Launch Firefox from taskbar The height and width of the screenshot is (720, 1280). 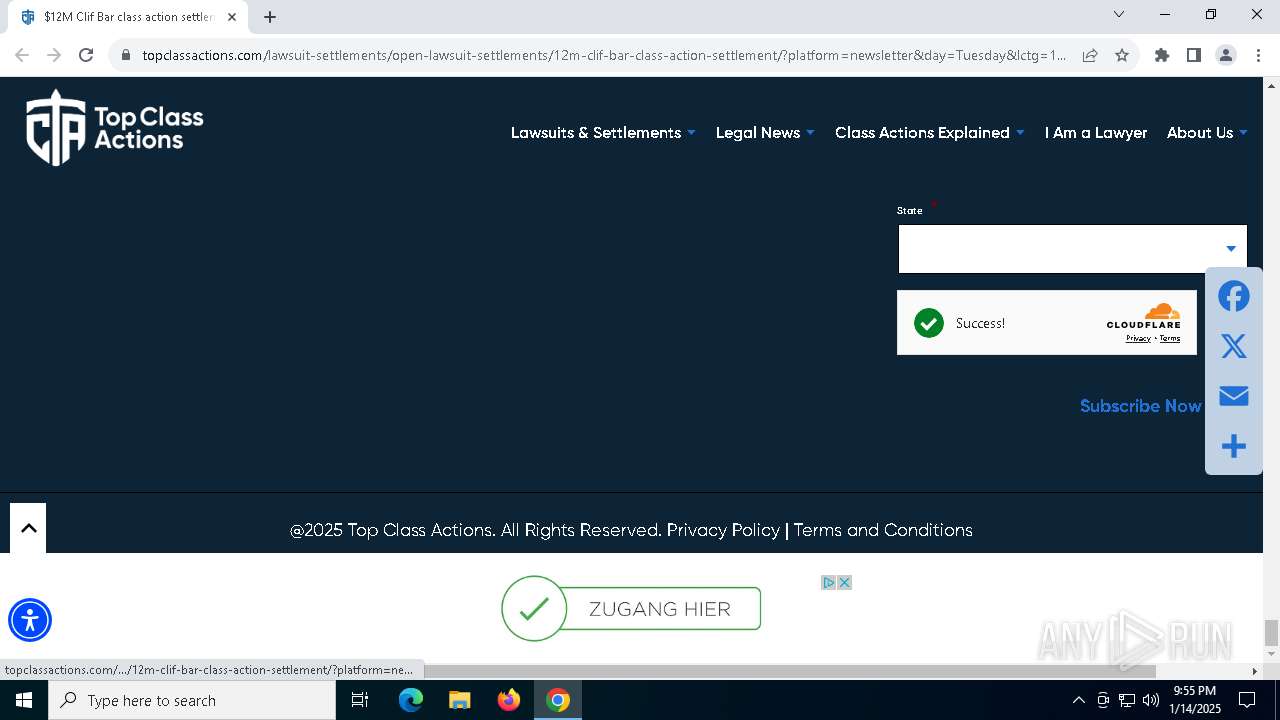click(509, 700)
